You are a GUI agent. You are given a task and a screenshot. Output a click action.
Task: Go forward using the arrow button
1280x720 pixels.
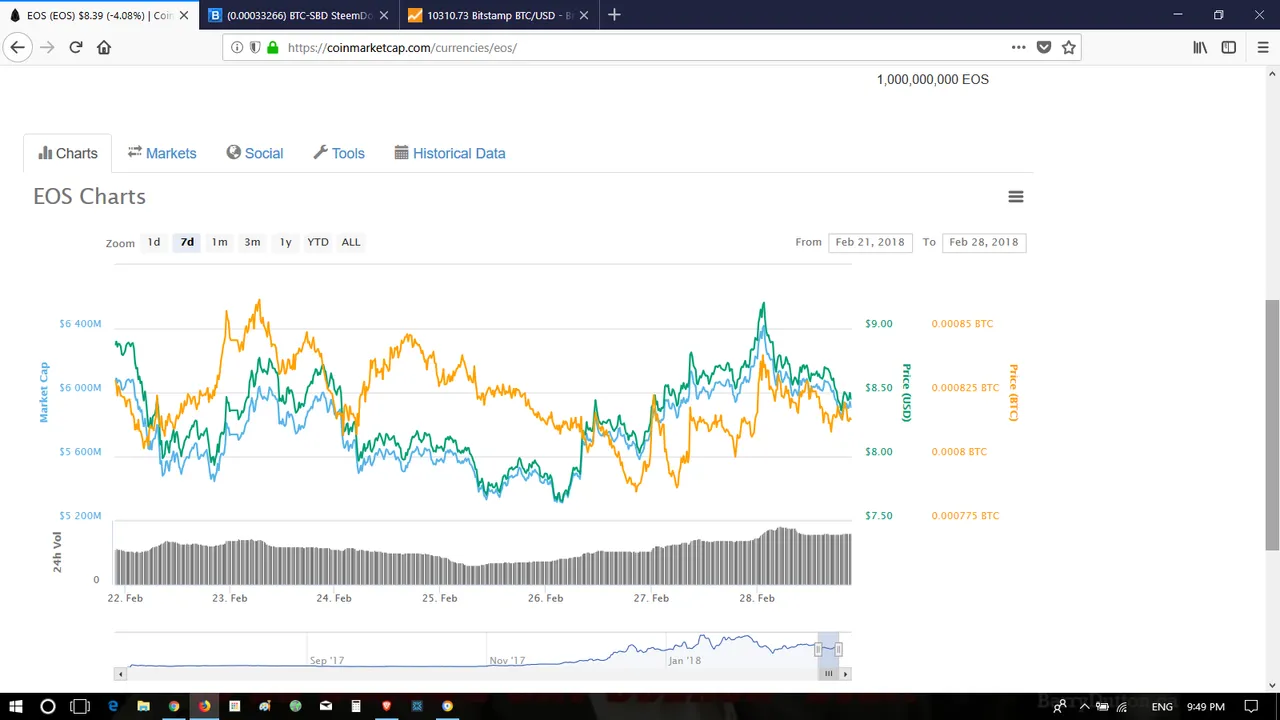[47, 47]
